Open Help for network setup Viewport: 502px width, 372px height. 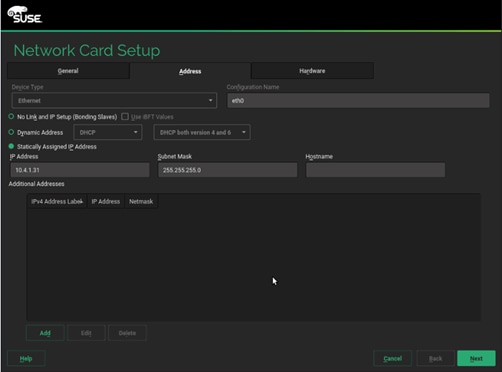[x=26, y=359]
